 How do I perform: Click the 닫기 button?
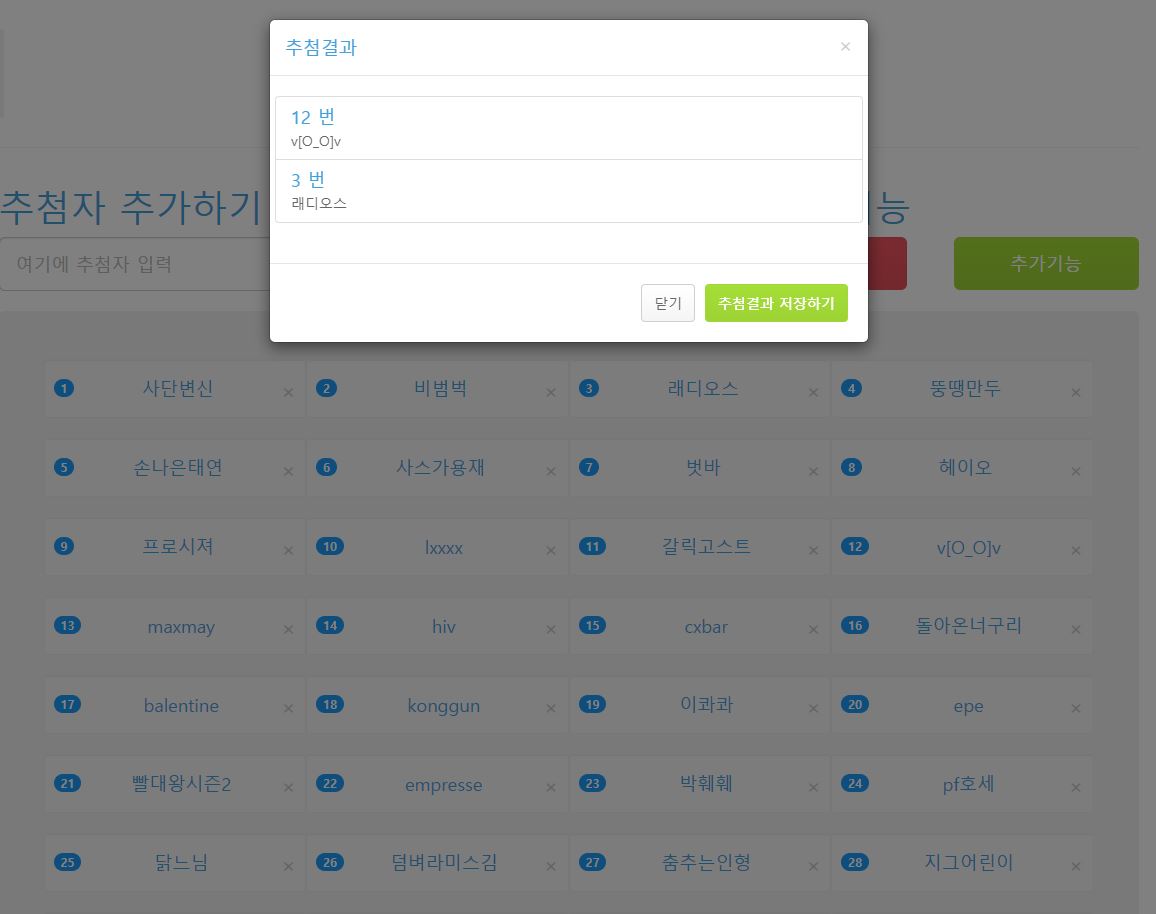[667, 303]
